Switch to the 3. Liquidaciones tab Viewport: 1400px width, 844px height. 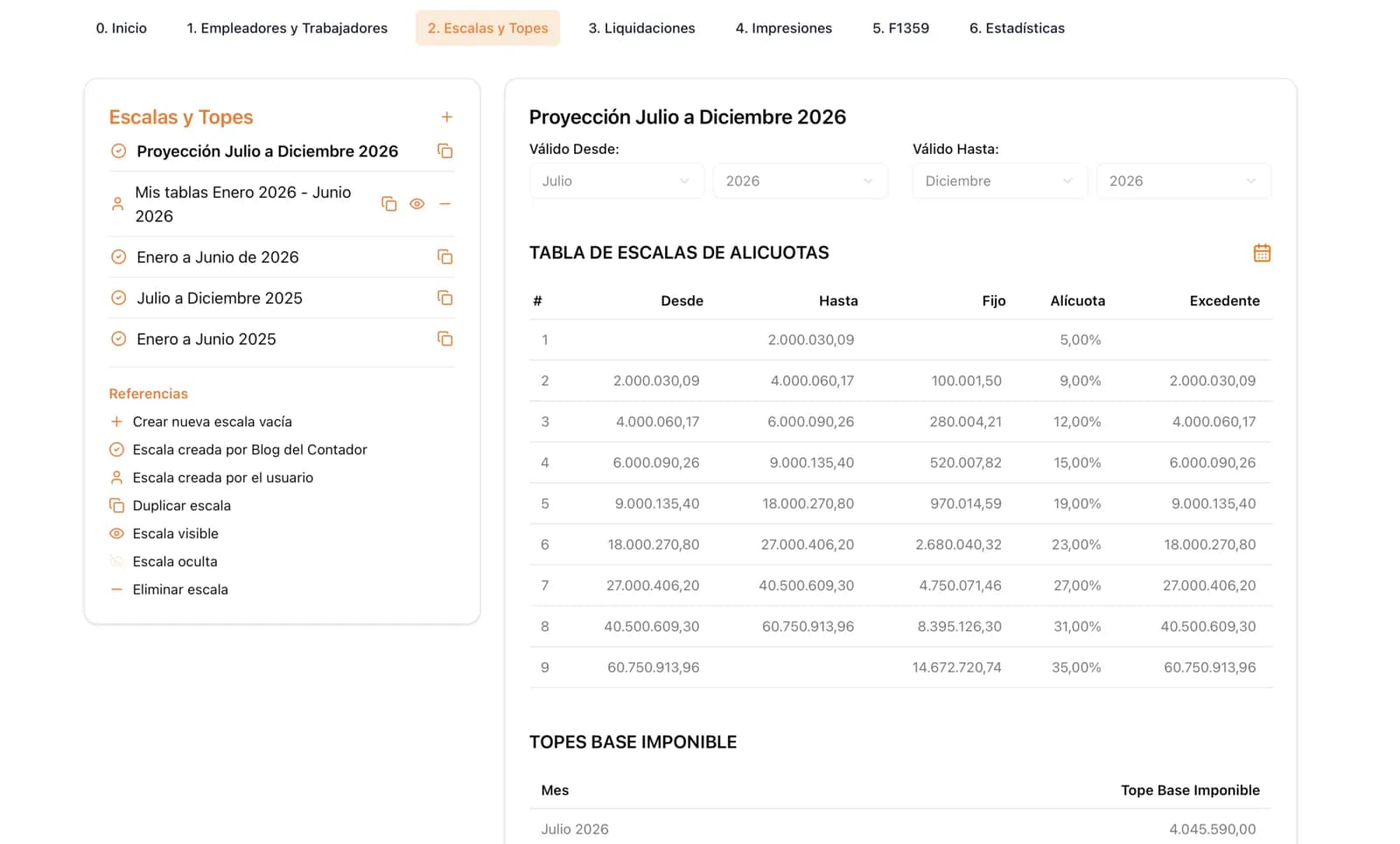[641, 28]
